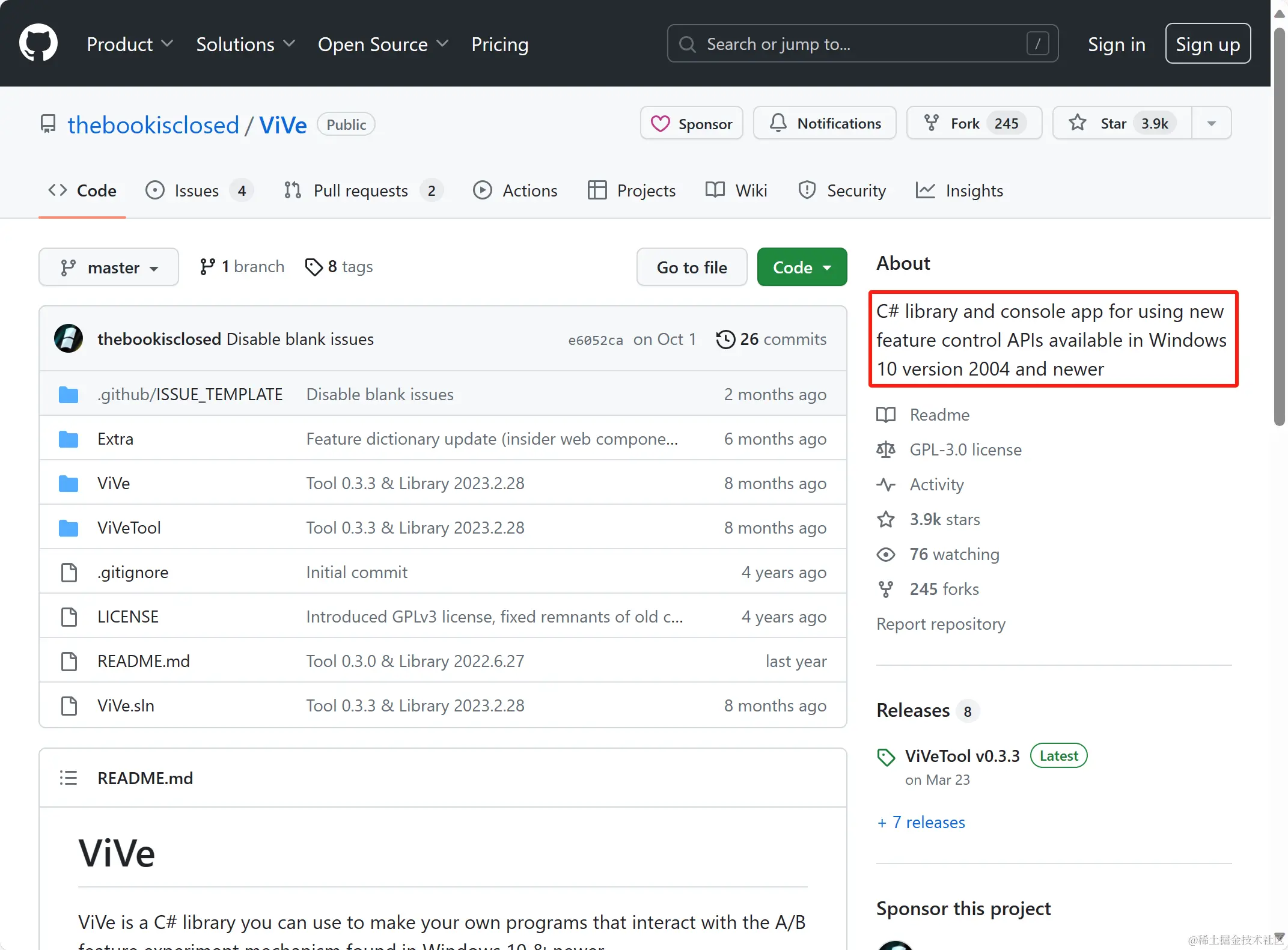This screenshot has height=950, width=1288.
Task: Click the ViVeTool folder icon
Action: (69, 528)
